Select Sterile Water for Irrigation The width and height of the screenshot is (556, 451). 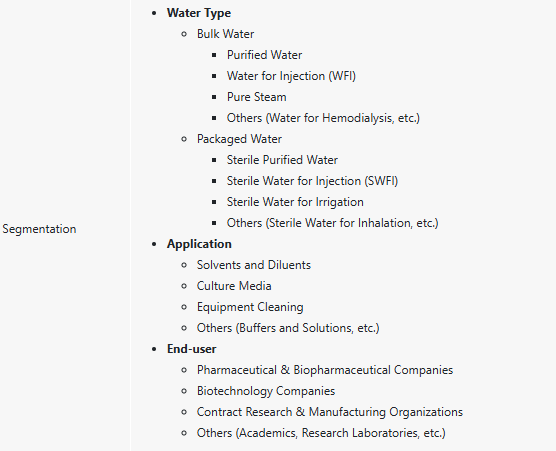295,202
